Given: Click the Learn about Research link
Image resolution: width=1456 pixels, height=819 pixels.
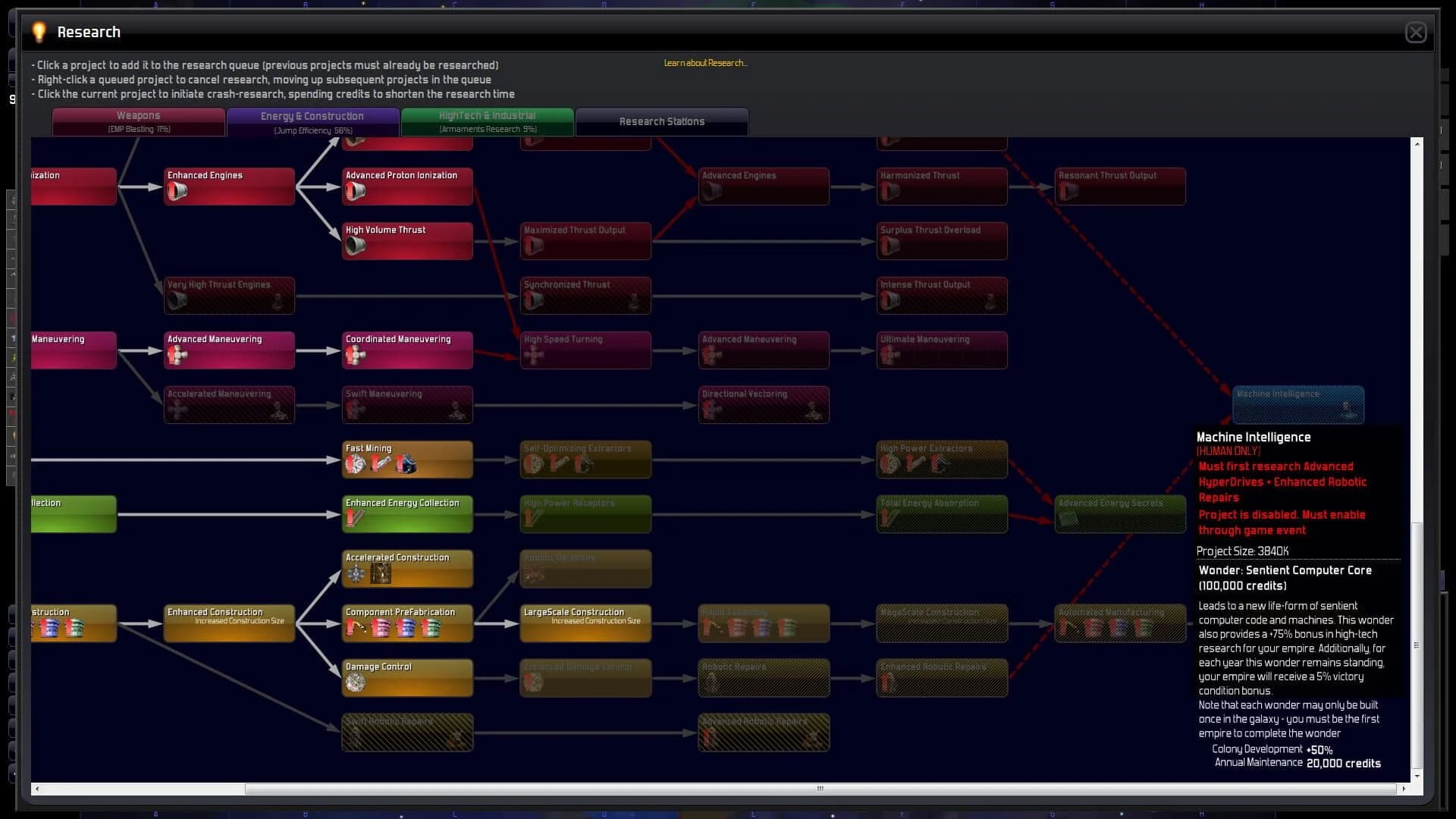Looking at the screenshot, I should tap(705, 63).
